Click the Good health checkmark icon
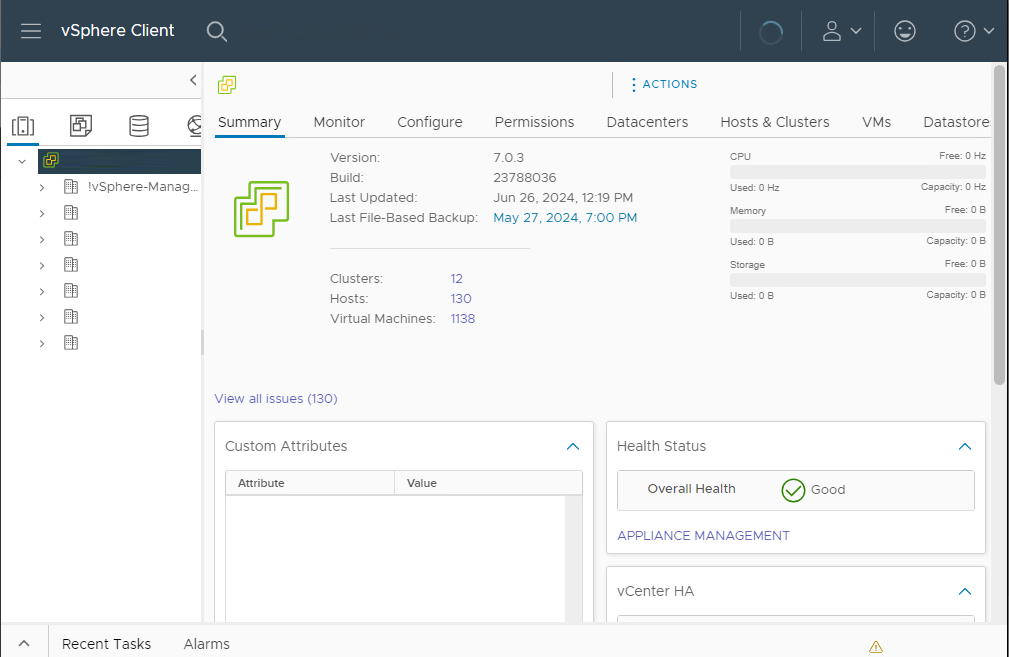This screenshot has width=1009, height=657. pyautogui.click(x=793, y=490)
